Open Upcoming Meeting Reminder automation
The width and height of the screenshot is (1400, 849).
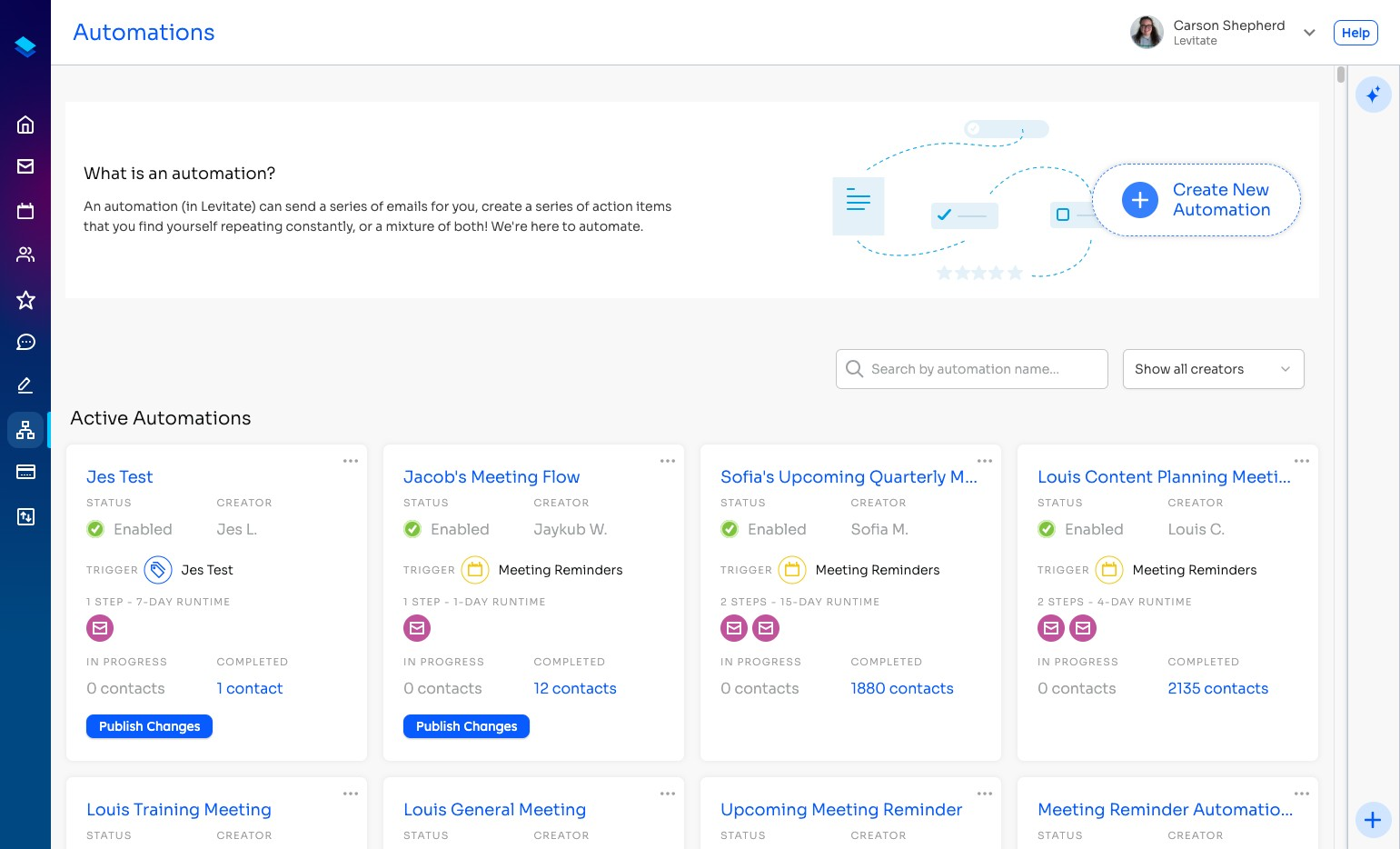tap(841, 810)
